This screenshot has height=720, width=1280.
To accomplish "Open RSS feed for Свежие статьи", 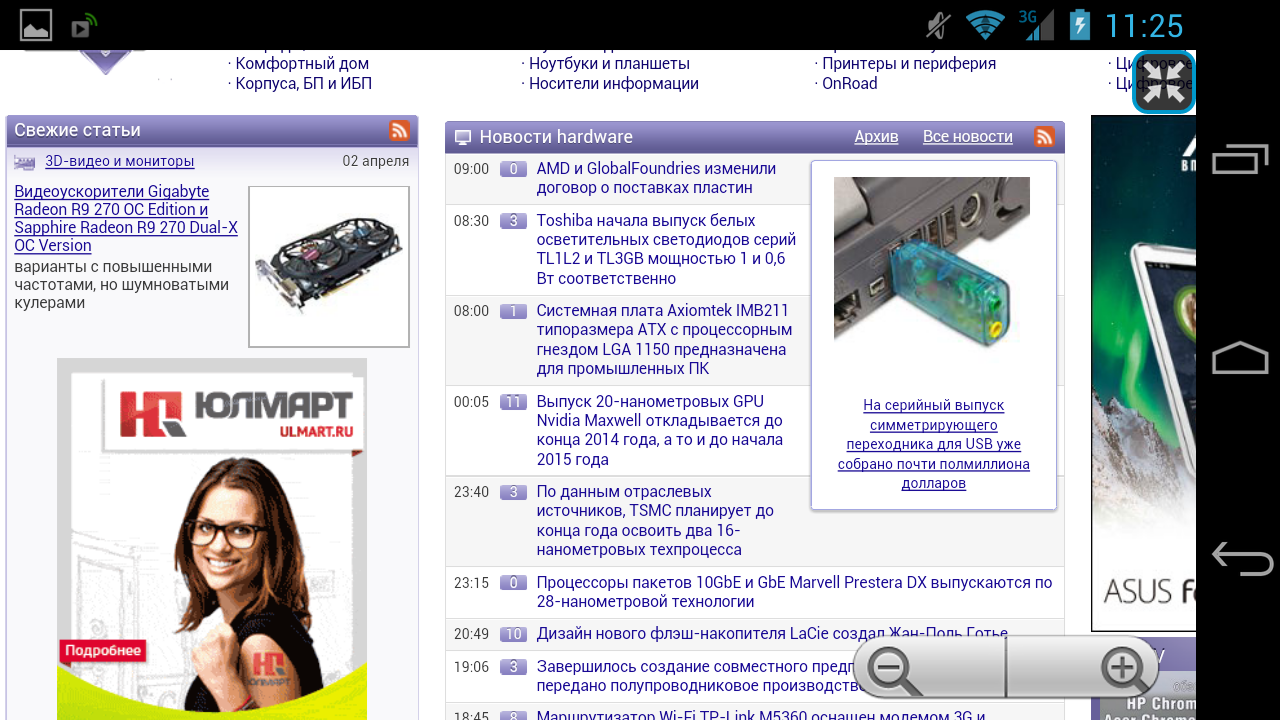I will coord(399,130).
